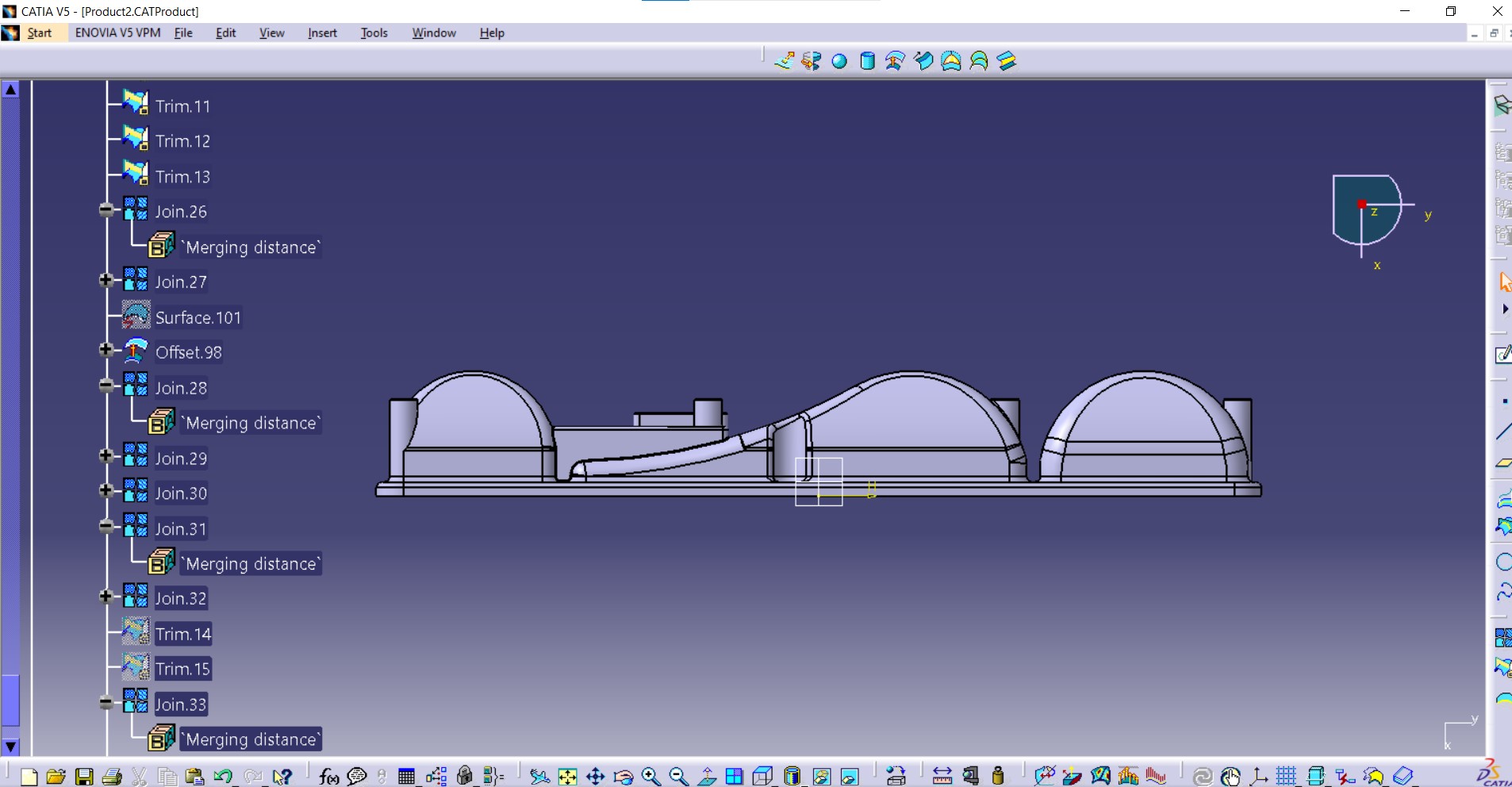This screenshot has height=787, width=1512.
Task: Expand the Offset.98 node
Action: coord(106,350)
